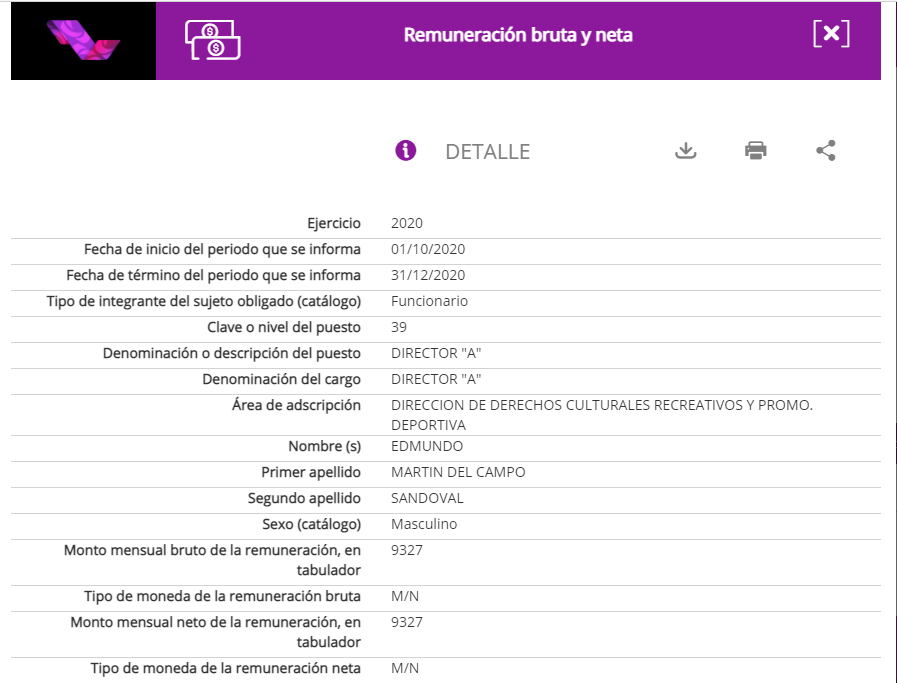Image resolution: width=897 pixels, height=683 pixels.
Task: Click the purple info icon beside DETALLE
Action: point(406,150)
